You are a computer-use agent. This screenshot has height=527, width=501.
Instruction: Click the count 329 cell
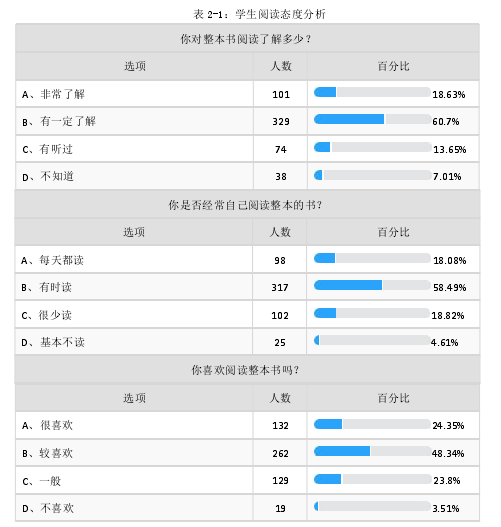coord(281,122)
